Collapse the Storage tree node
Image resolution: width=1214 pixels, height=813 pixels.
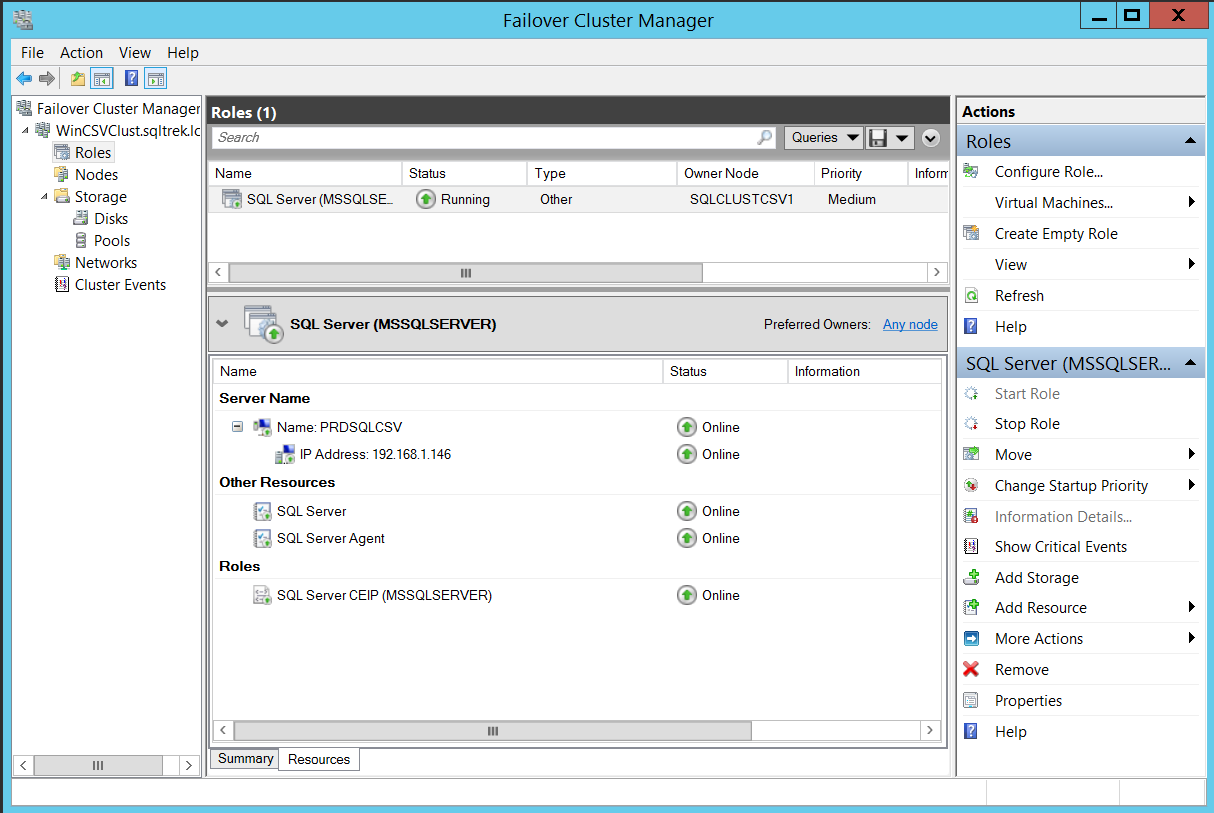45,197
